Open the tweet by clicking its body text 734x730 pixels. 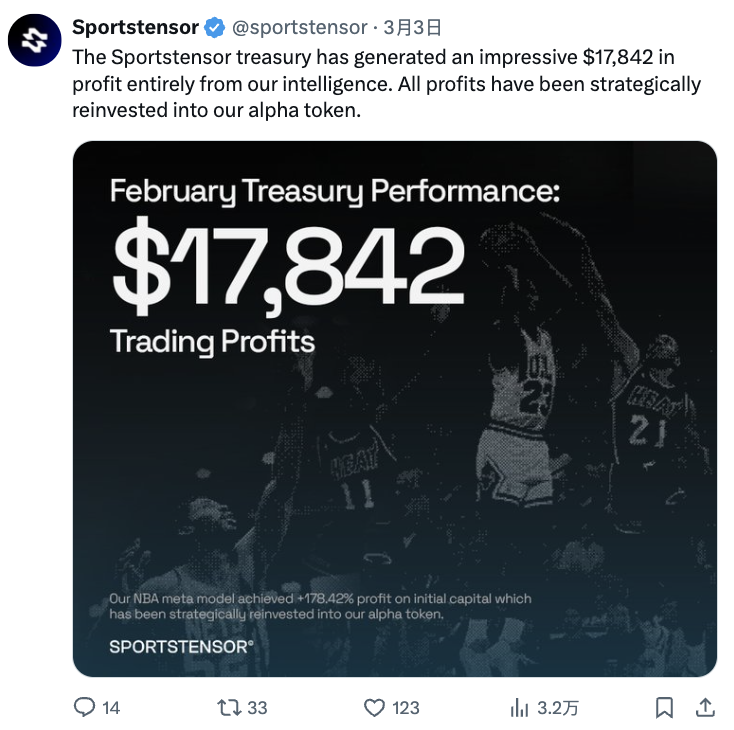[x=387, y=84]
